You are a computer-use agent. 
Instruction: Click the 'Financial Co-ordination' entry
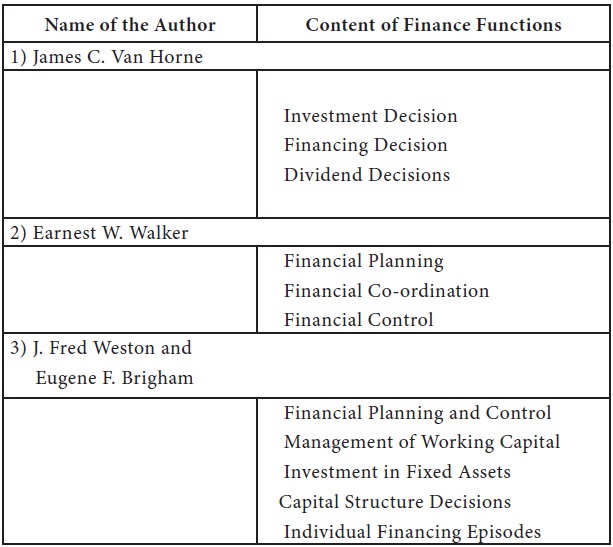coord(386,291)
